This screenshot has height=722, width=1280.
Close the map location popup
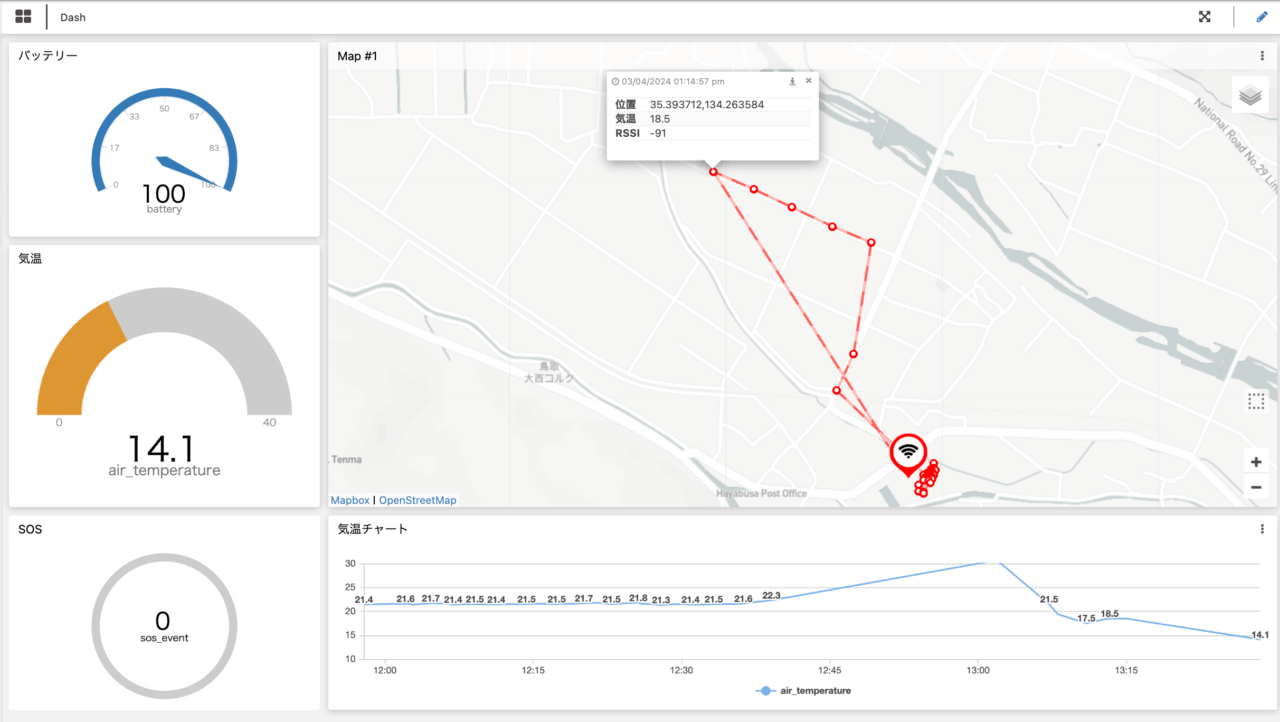pyautogui.click(x=808, y=81)
